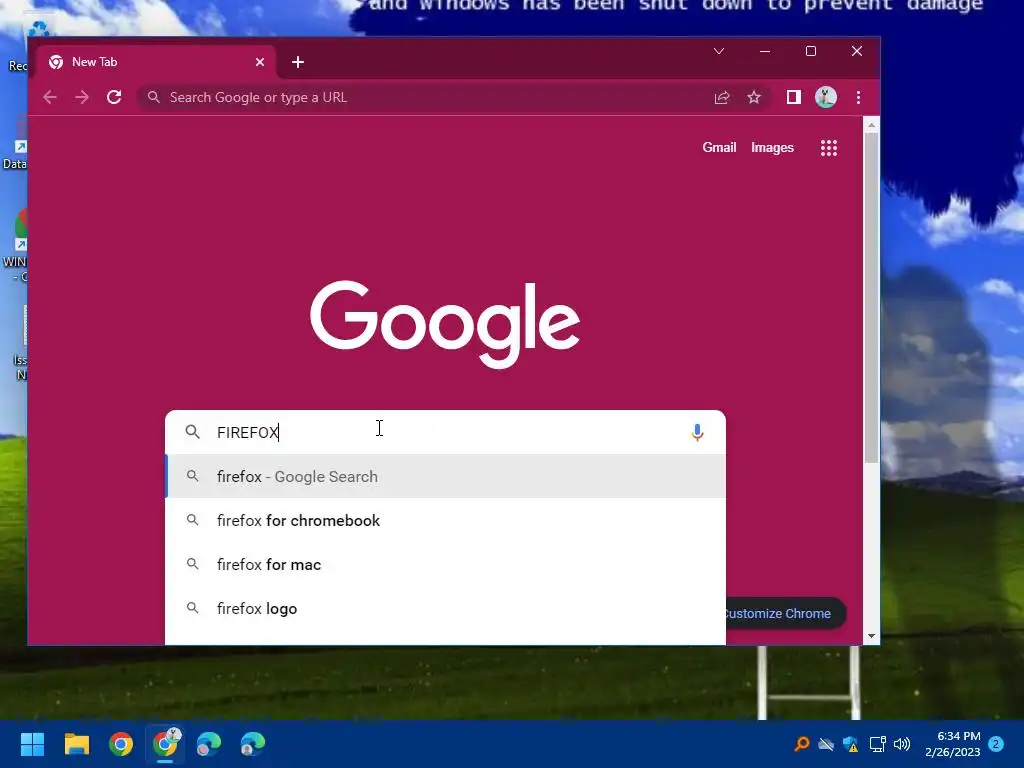
Task: Close the New Tab tab
Action: pos(260,62)
